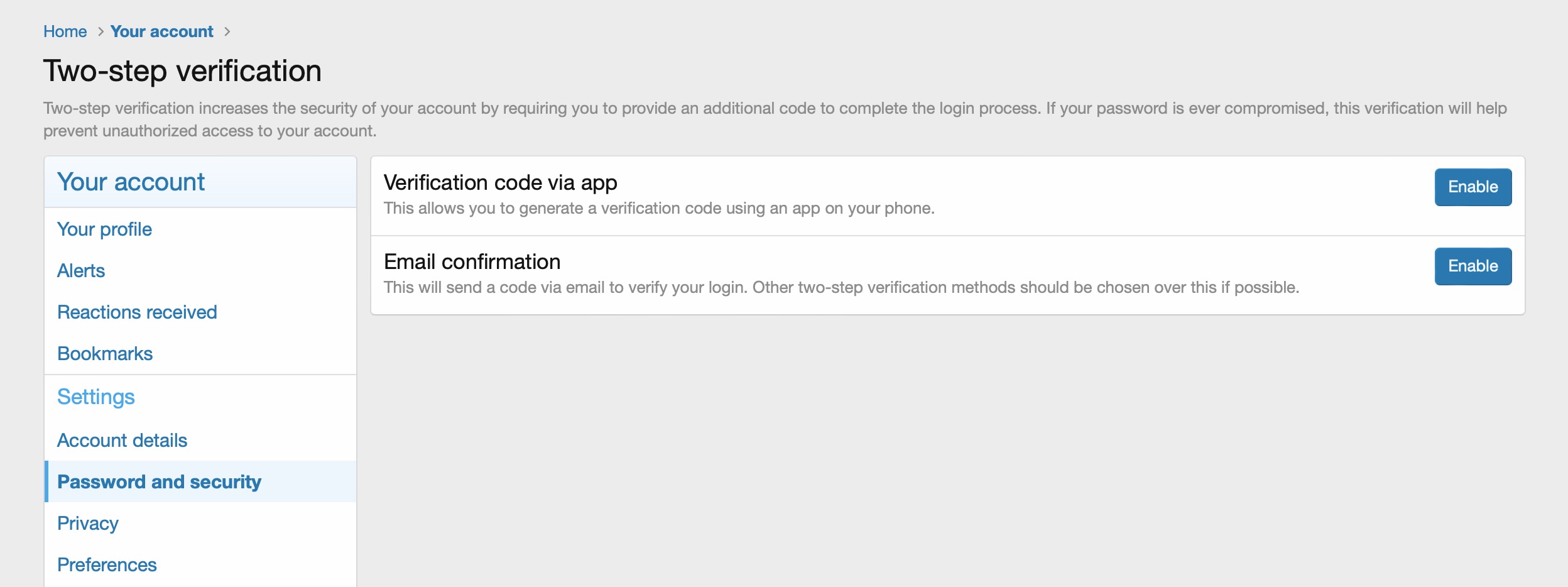Click the Two-step verification page title
The height and width of the screenshot is (587, 1568).
182,70
